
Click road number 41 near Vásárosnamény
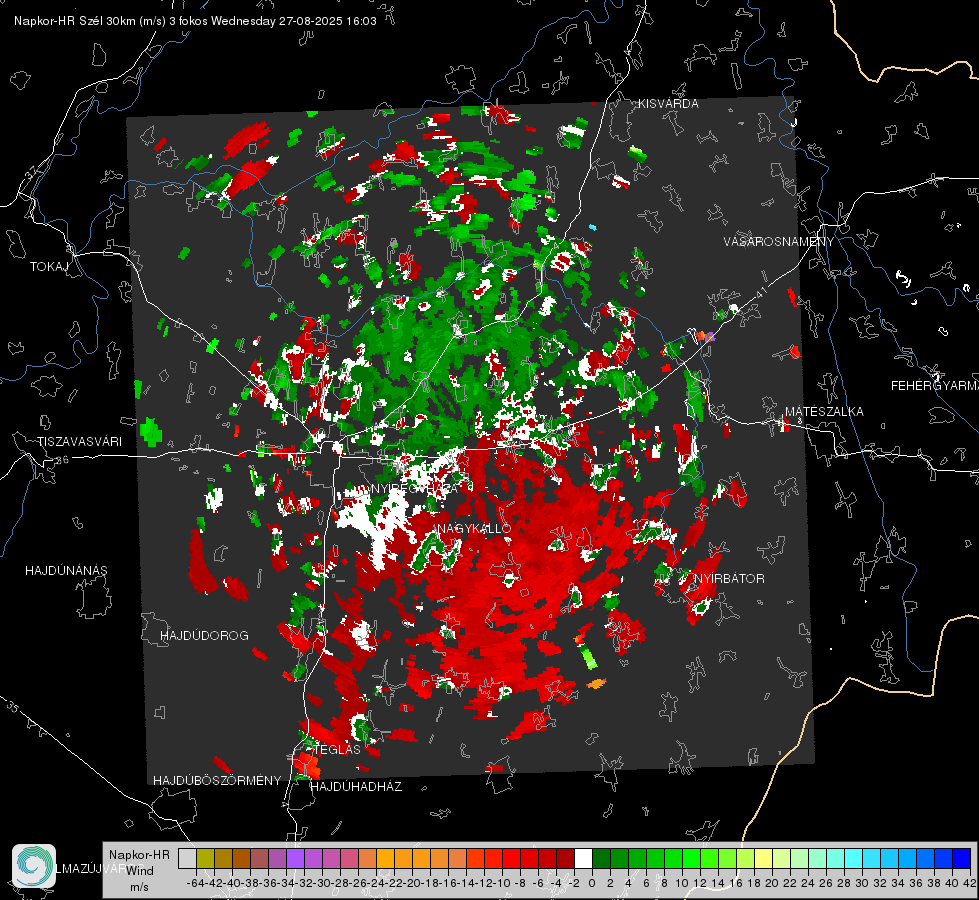point(761,294)
